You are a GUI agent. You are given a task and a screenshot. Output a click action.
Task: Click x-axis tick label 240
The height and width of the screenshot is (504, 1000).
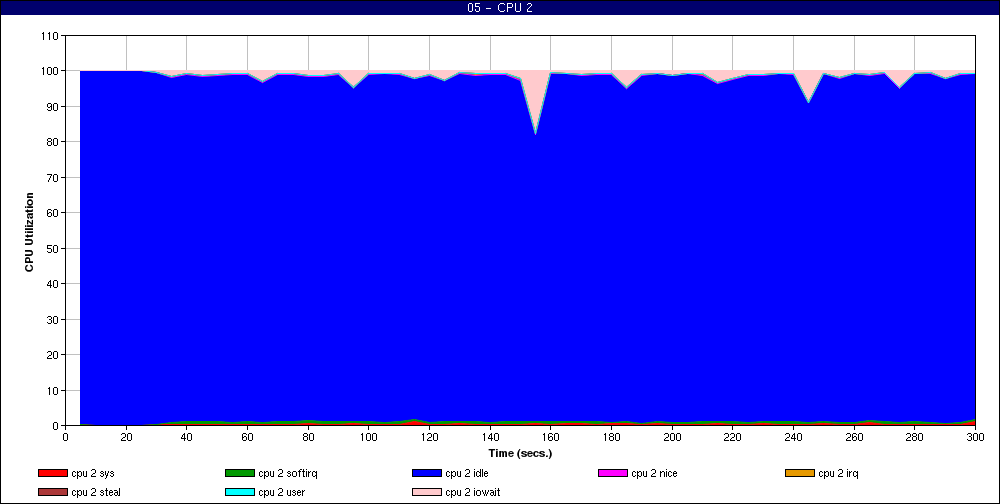793,437
